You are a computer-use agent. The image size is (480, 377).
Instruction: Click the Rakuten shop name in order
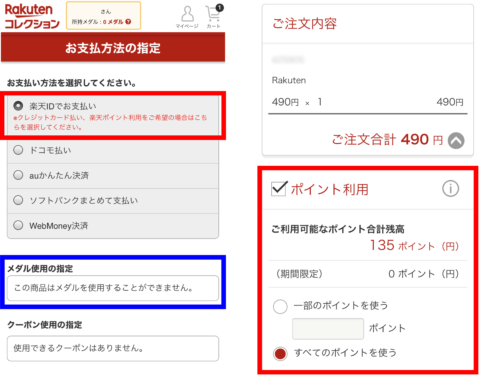[289, 80]
